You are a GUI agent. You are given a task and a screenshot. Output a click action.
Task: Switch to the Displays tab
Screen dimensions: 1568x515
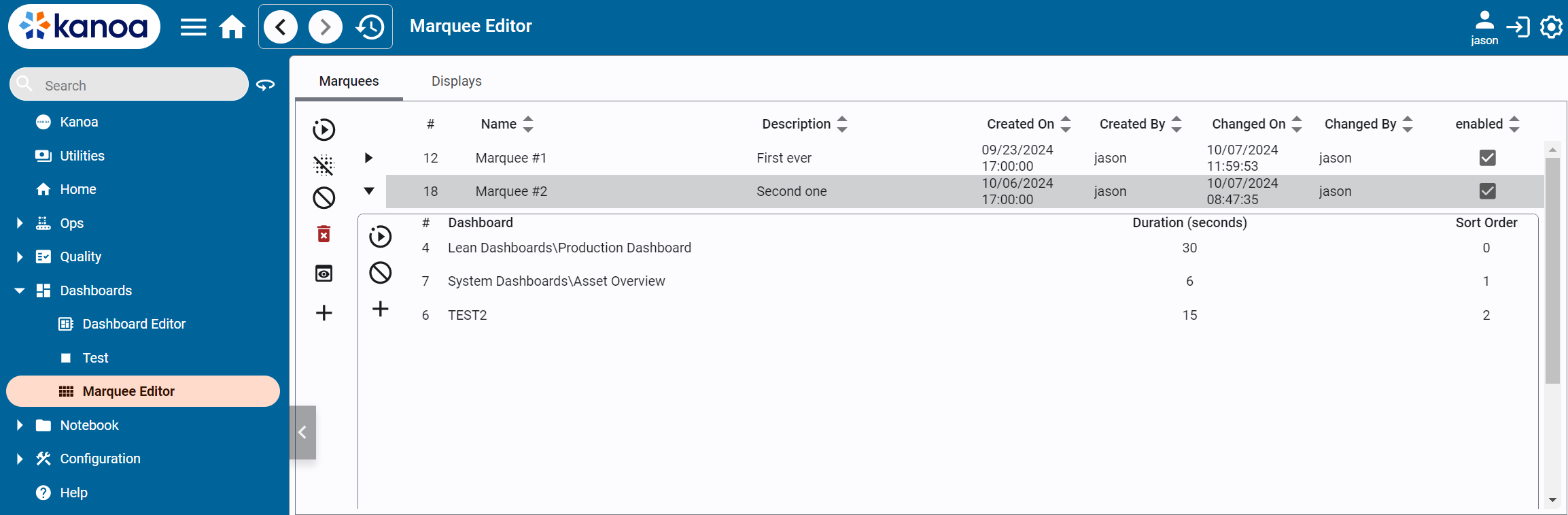457,81
